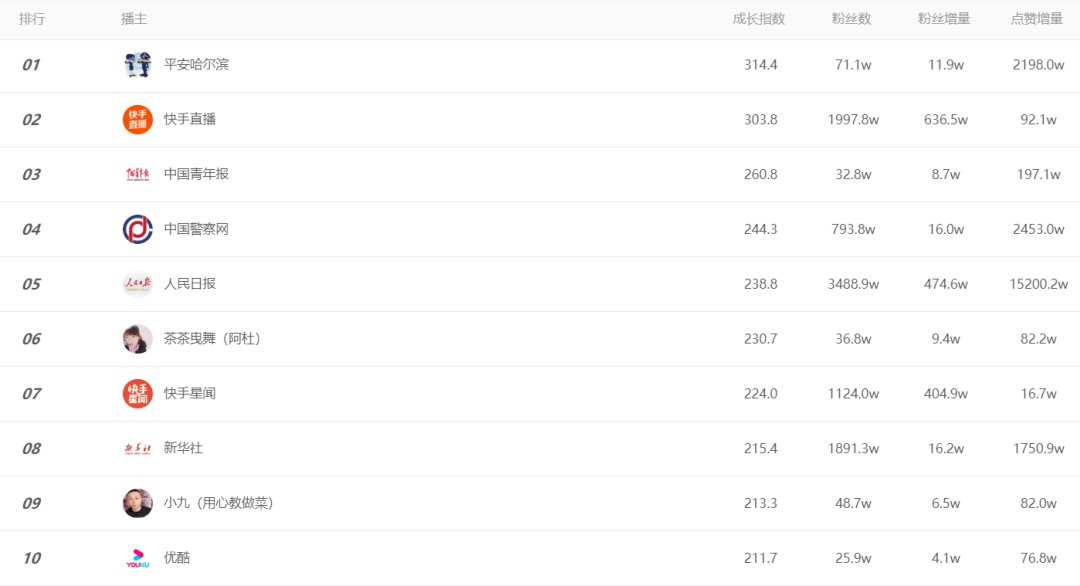Click the 小九（用心教做菜）name link
This screenshot has width=1080, height=586.
tap(218, 503)
